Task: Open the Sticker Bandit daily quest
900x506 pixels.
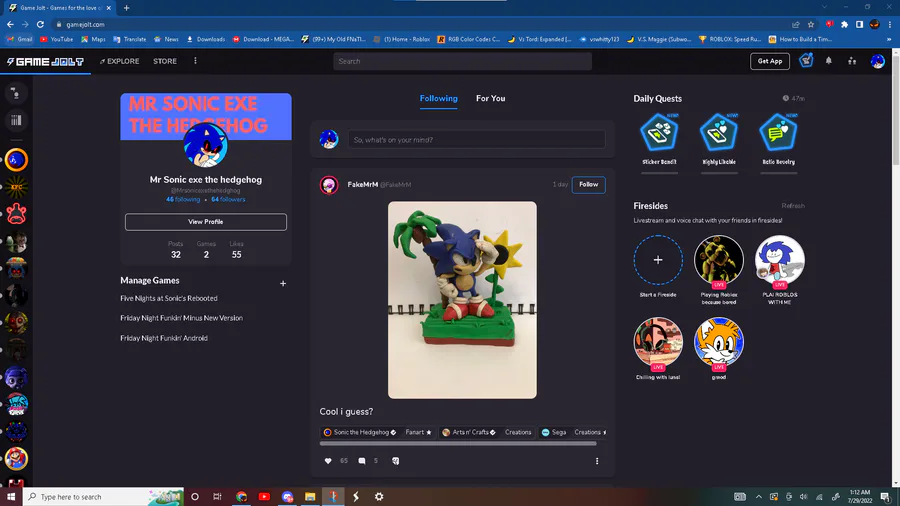Action: click(x=659, y=139)
